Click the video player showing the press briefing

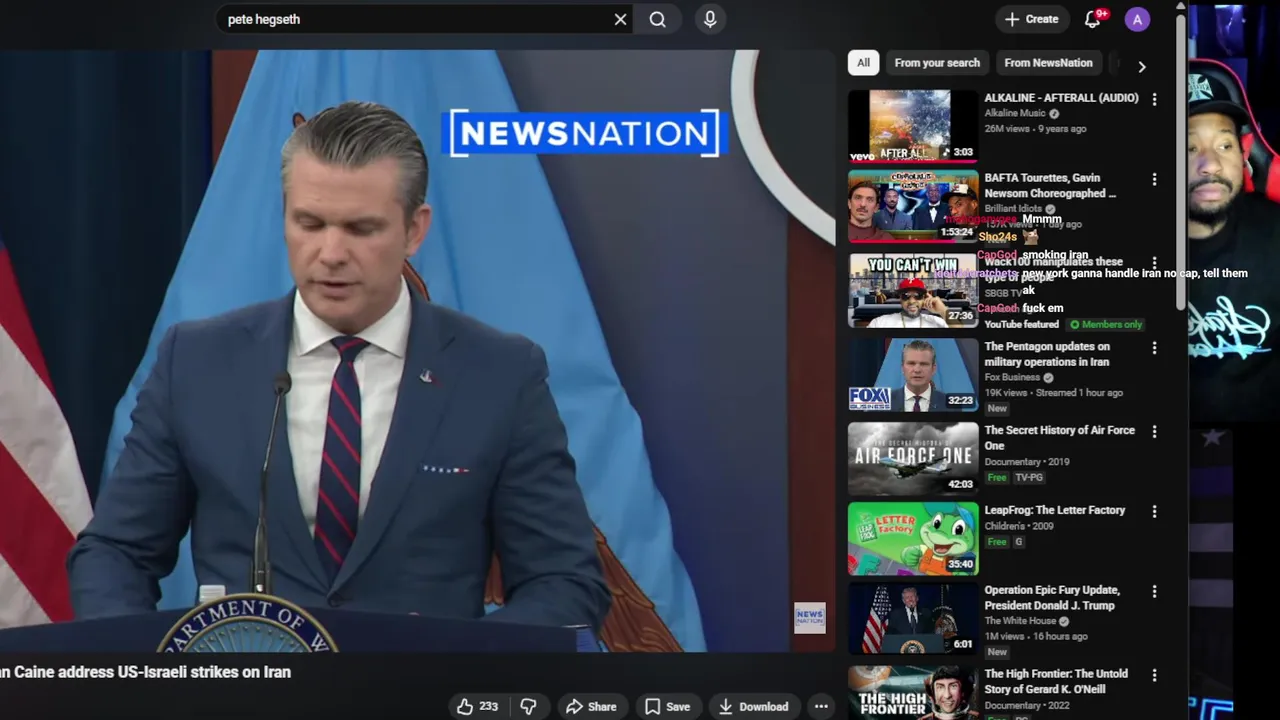click(x=417, y=350)
